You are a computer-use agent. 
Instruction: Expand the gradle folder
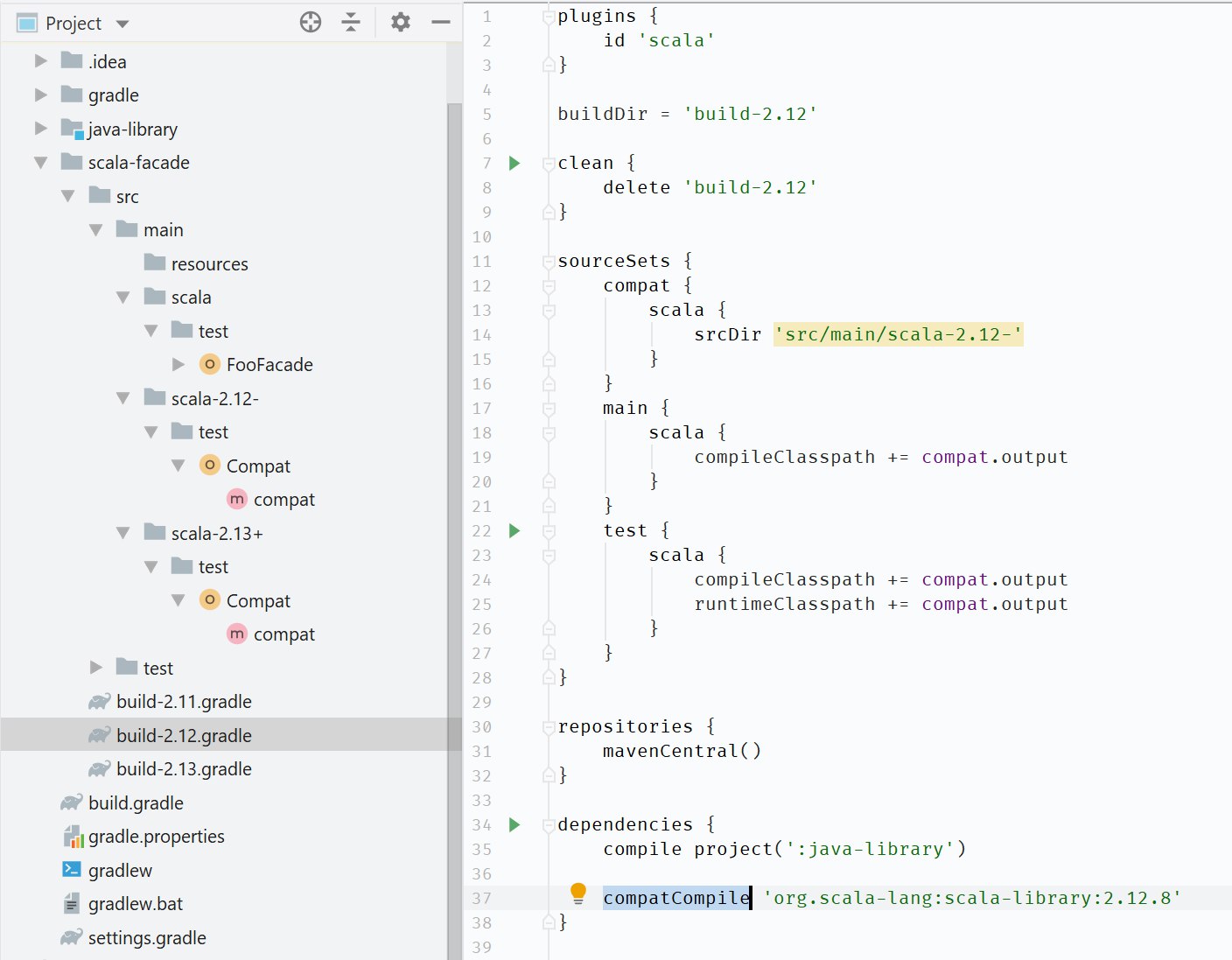click(x=40, y=95)
